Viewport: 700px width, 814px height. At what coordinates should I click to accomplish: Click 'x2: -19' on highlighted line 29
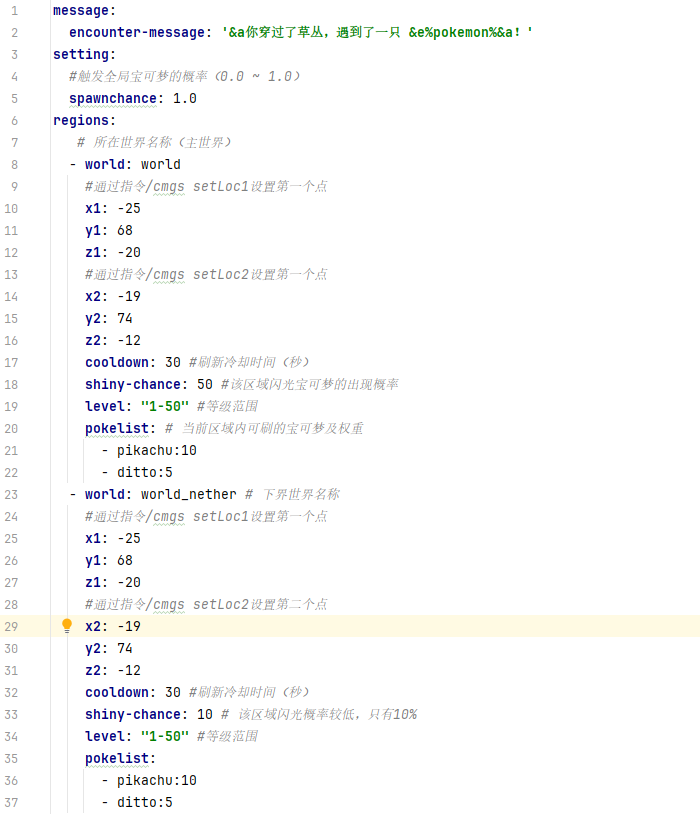click(x=113, y=626)
